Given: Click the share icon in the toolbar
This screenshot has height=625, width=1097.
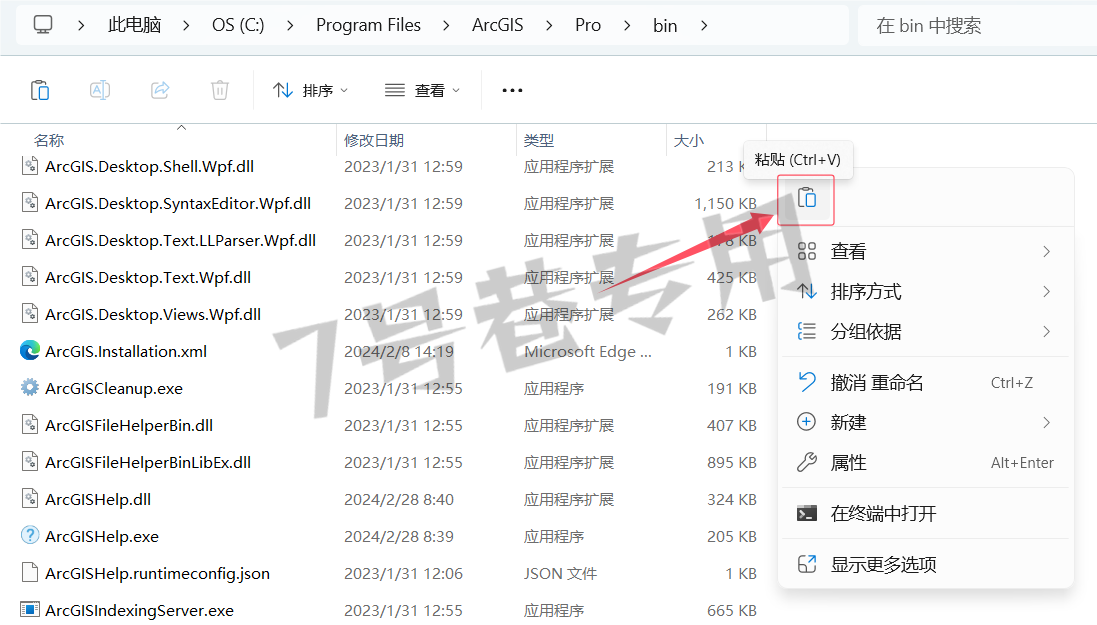Looking at the screenshot, I should [x=160, y=90].
